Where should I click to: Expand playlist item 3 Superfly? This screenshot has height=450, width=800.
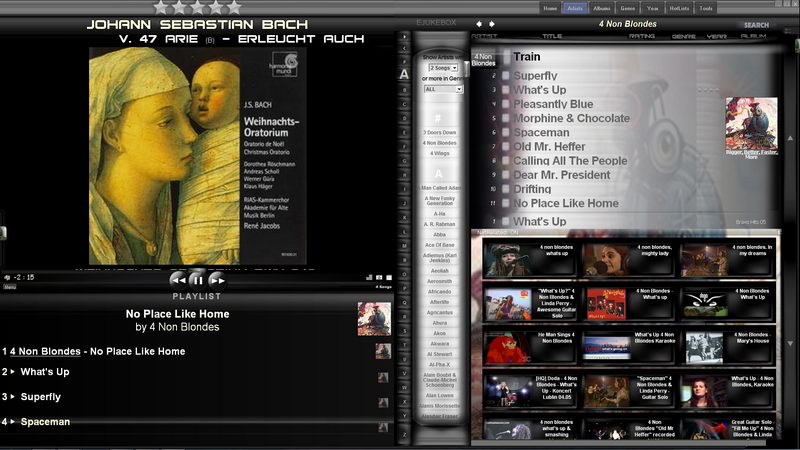pyautogui.click(x=13, y=396)
